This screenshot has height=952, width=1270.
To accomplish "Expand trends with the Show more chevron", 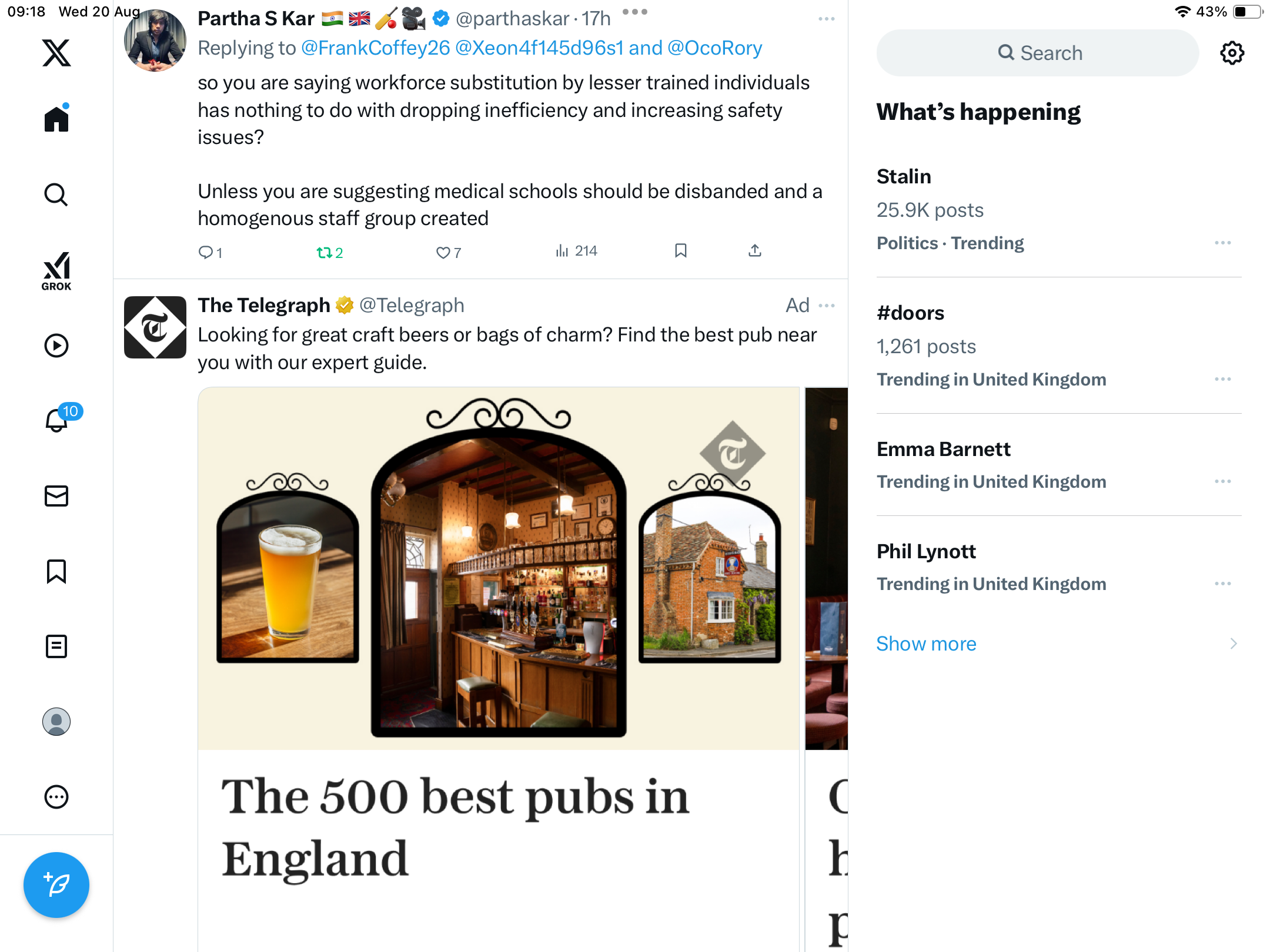I will pyautogui.click(x=1234, y=643).
